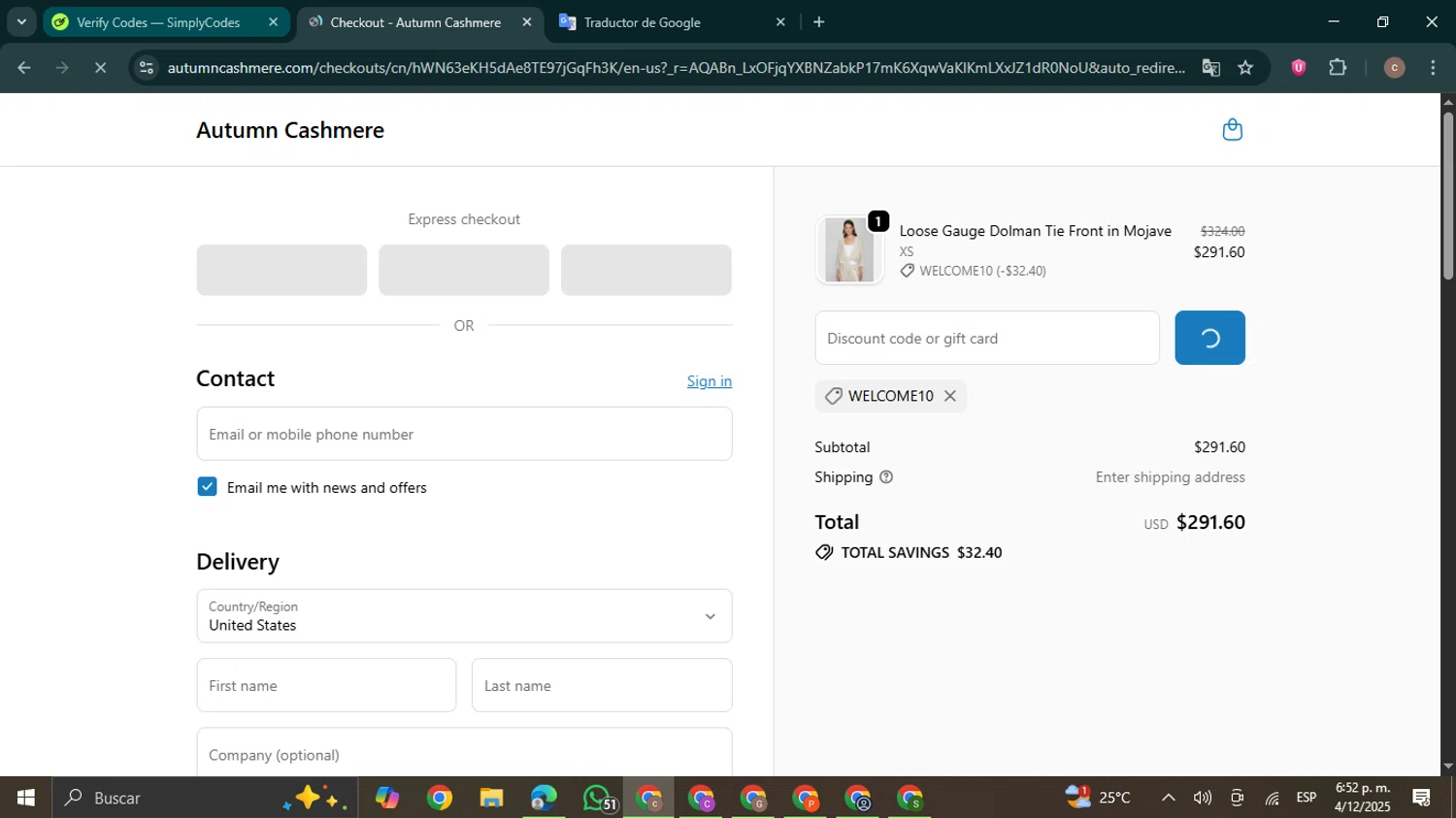The height and width of the screenshot is (818, 1456).
Task: Click the product thumbnail of Dolman Tie Front
Action: pos(849,249)
